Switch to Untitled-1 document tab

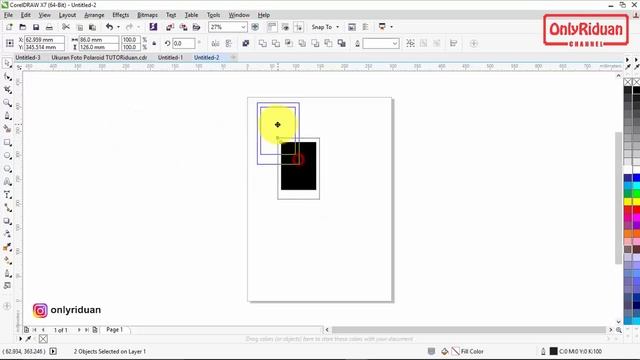tap(170, 58)
